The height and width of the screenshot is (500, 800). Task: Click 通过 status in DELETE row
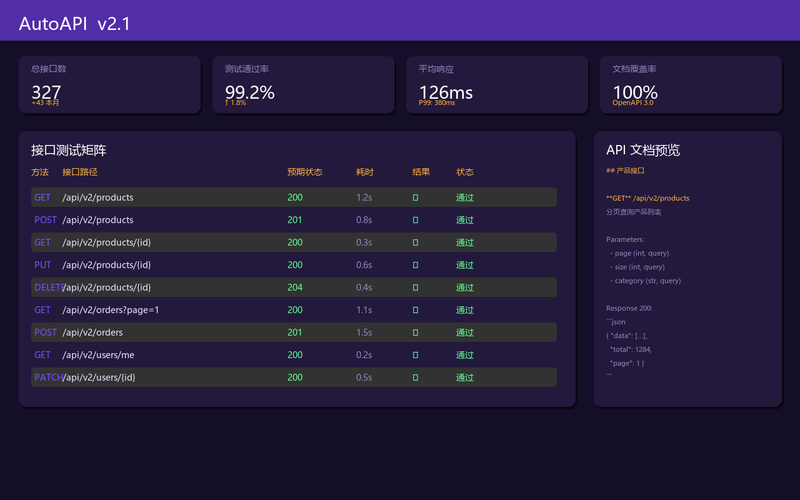coord(465,287)
